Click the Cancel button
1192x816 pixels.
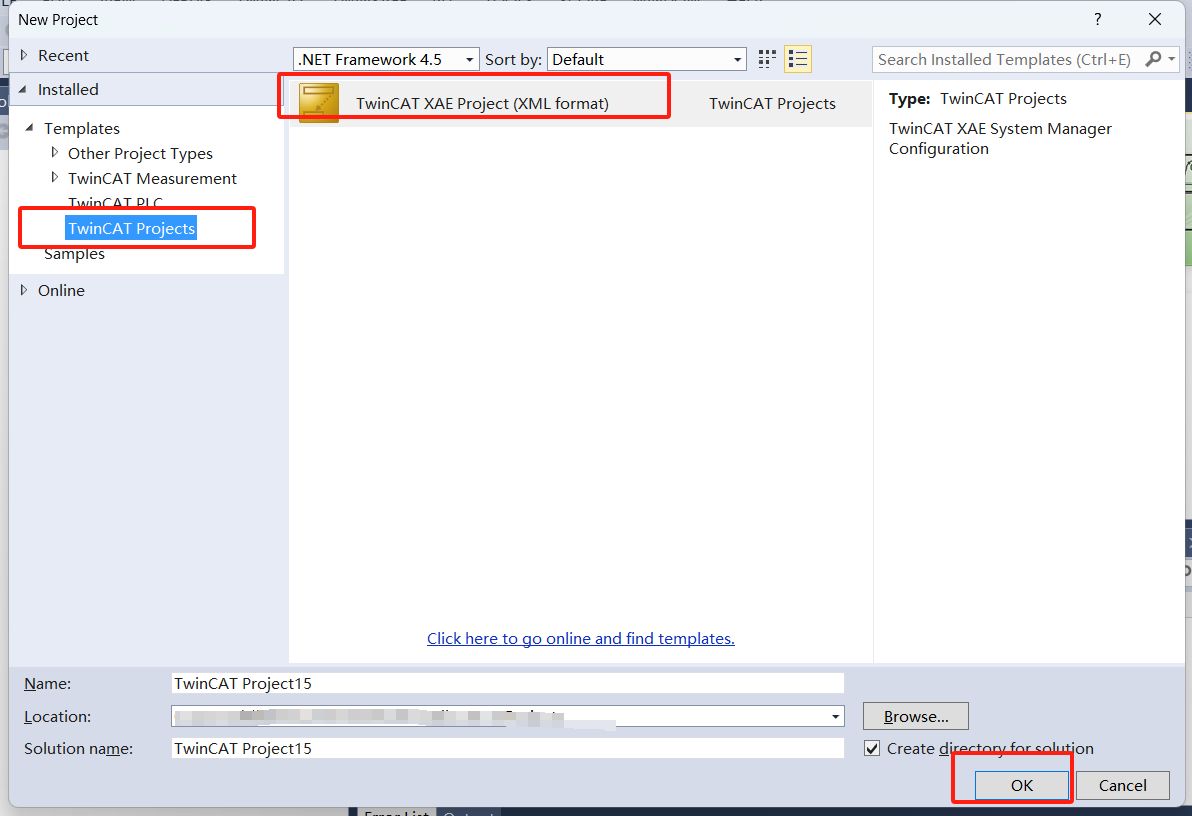(1122, 785)
